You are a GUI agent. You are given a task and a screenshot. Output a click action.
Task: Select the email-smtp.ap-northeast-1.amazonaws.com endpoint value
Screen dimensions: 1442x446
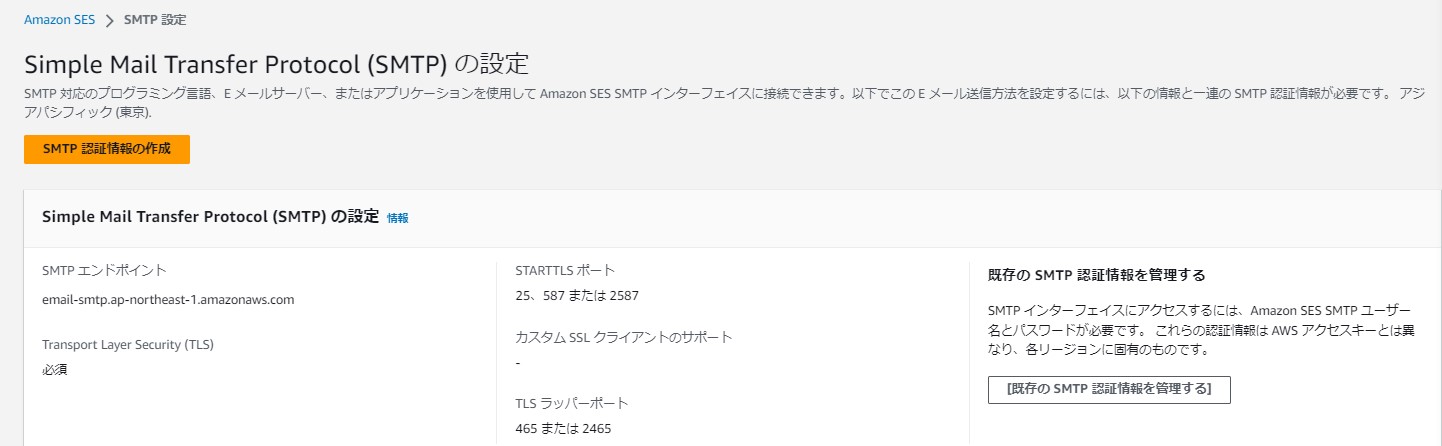coord(168,299)
